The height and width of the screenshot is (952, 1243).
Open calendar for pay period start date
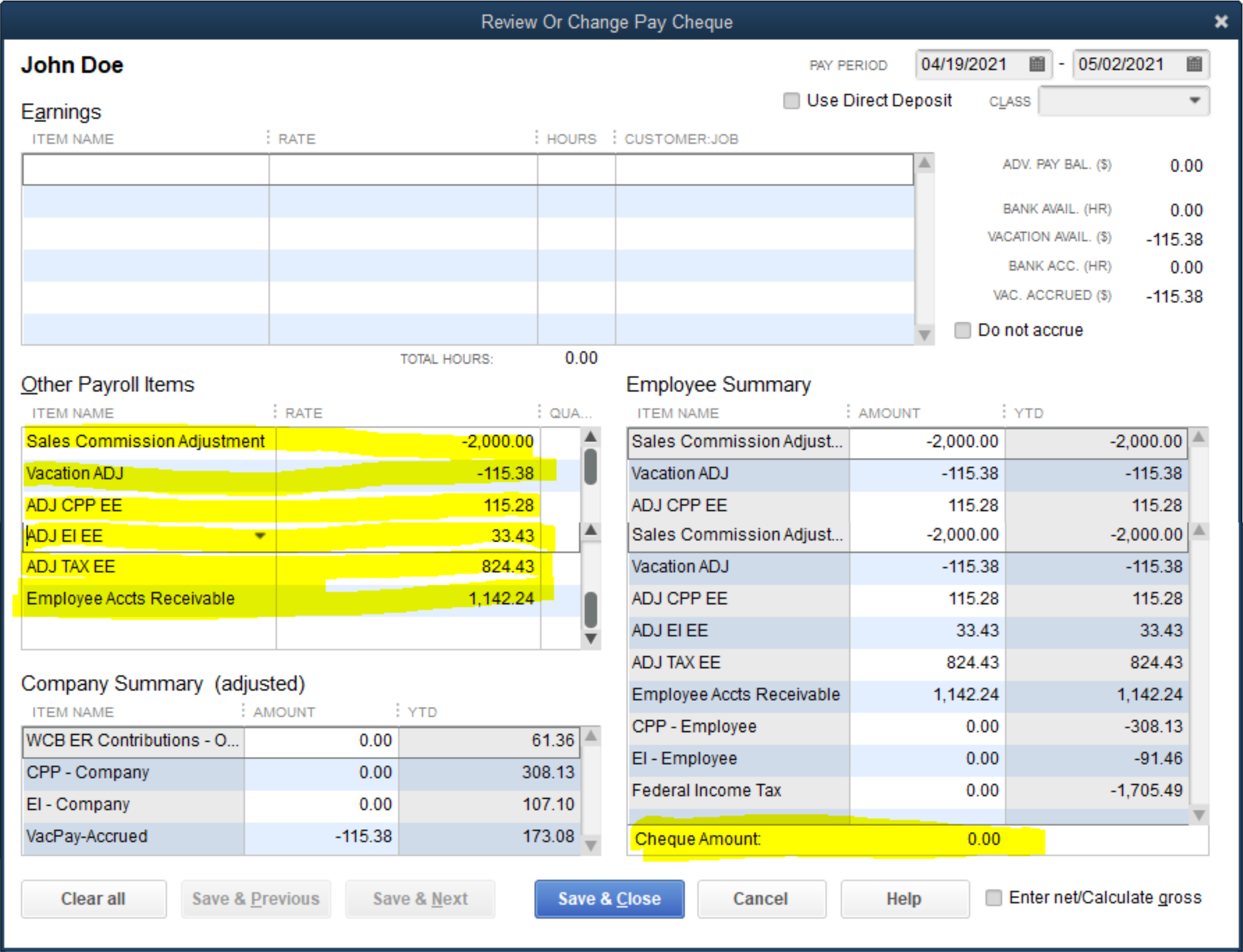coord(1036,64)
